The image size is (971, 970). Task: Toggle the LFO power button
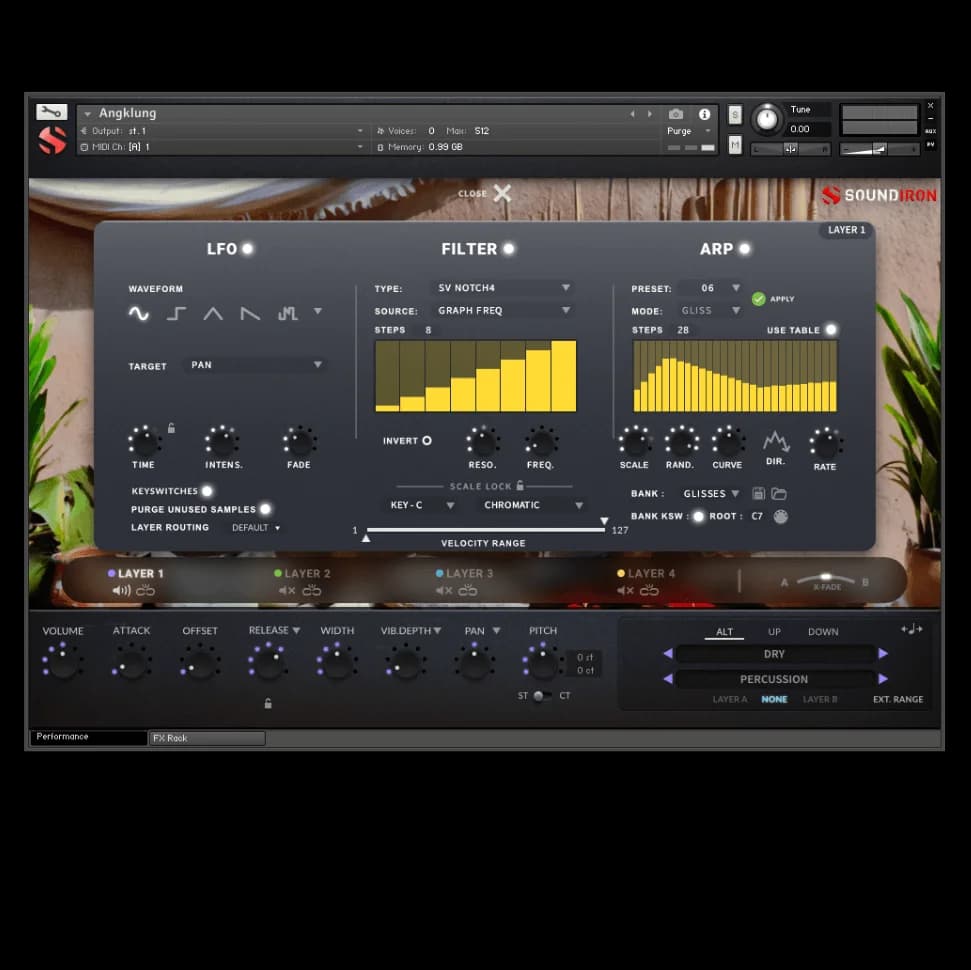click(247, 249)
